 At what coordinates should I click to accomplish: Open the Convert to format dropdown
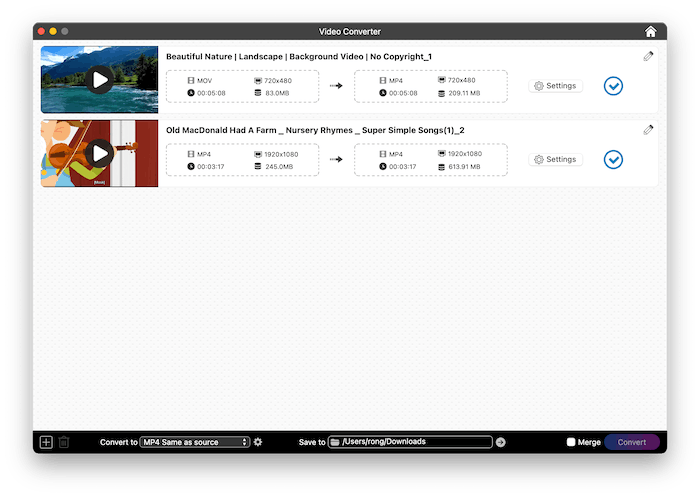click(x=195, y=442)
